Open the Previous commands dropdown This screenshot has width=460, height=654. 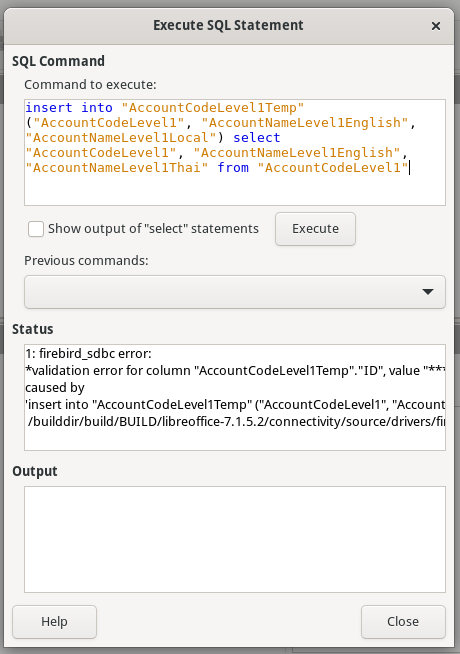tap(235, 292)
